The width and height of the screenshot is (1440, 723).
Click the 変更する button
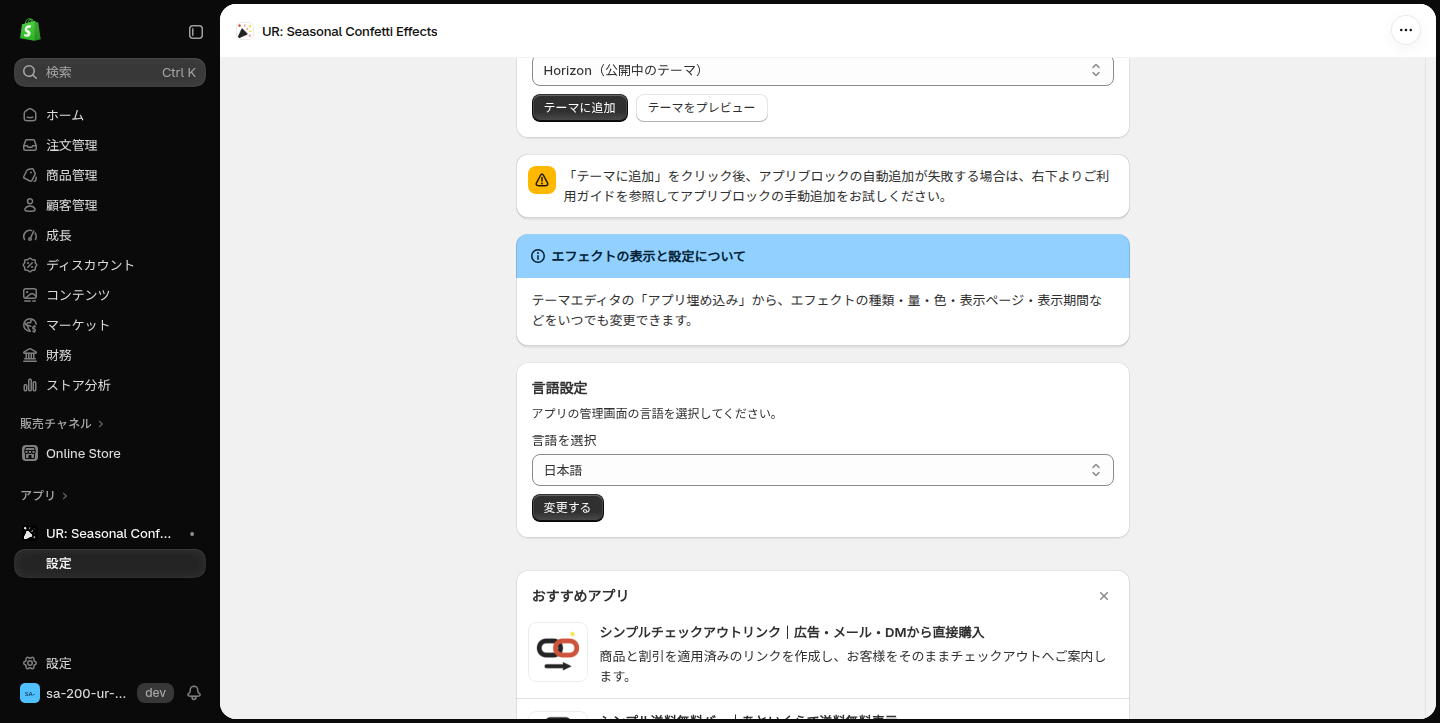click(567, 508)
